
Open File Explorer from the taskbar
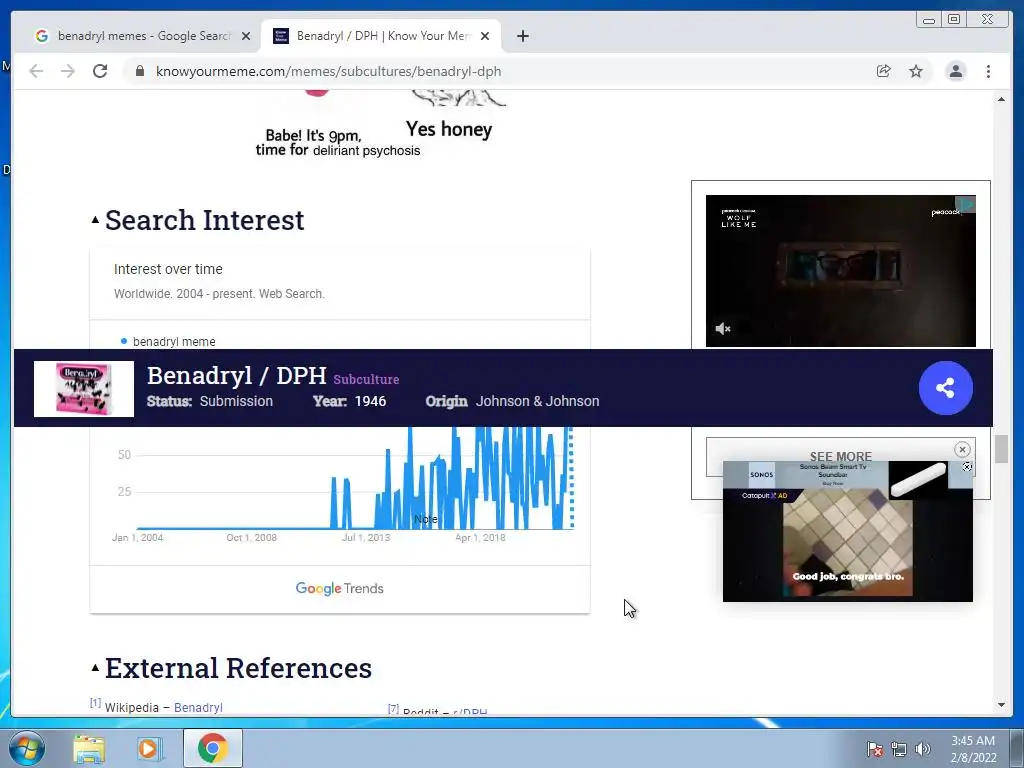[x=89, y=749]
